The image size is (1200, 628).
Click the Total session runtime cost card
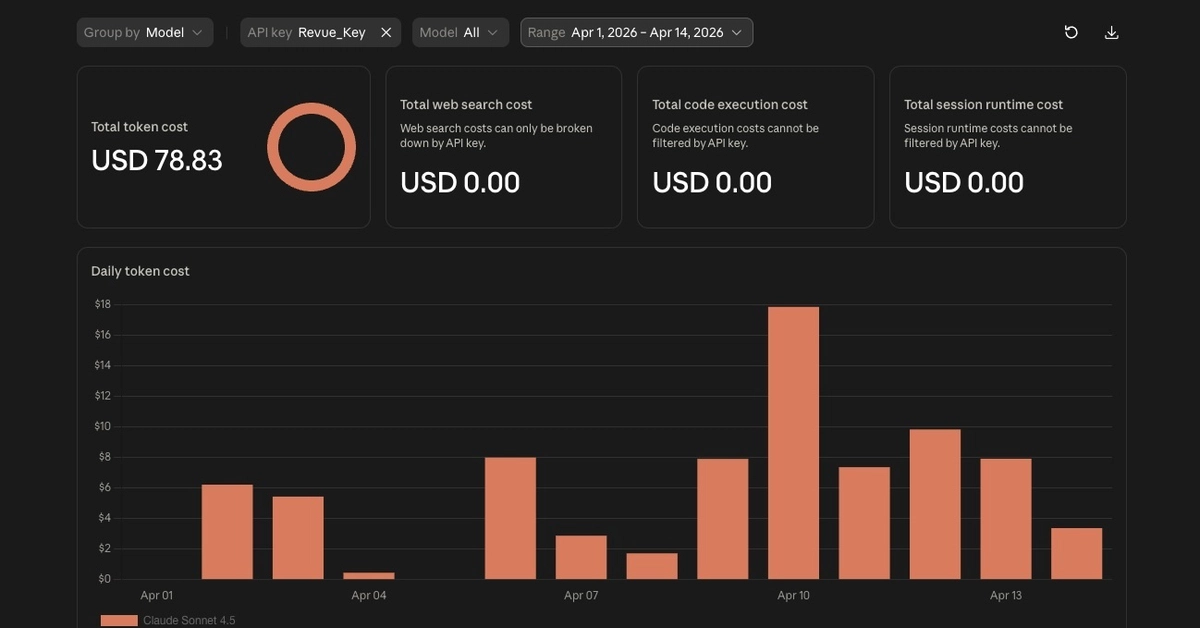[1008, 147]
